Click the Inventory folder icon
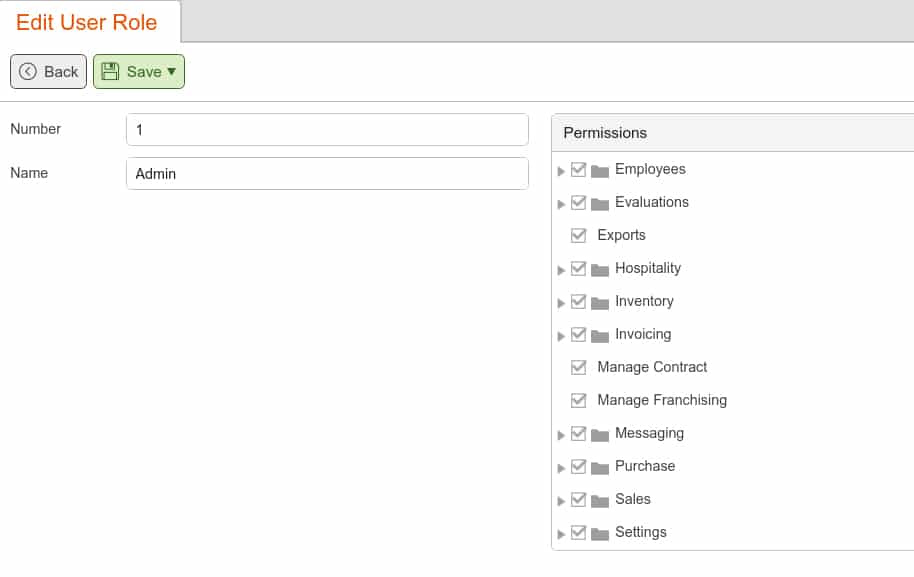Viewport: 914px width, 577px height. click(x=600, y=302)
